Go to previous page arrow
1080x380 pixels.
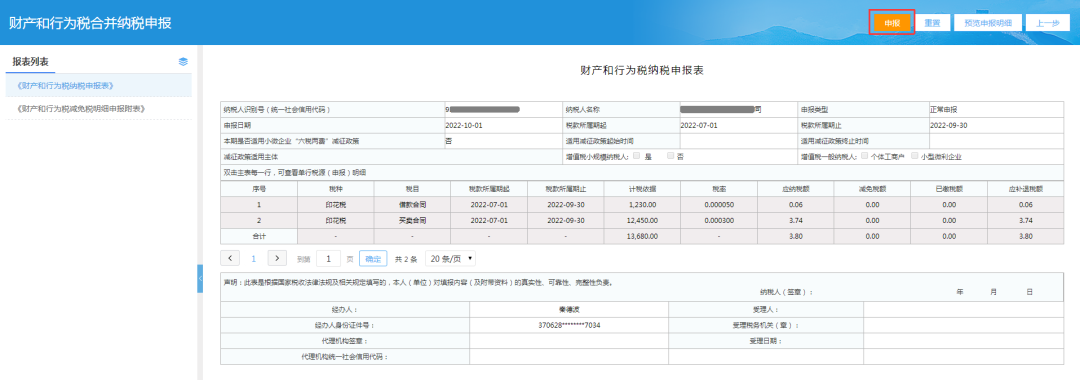click(x=230, y=259)
